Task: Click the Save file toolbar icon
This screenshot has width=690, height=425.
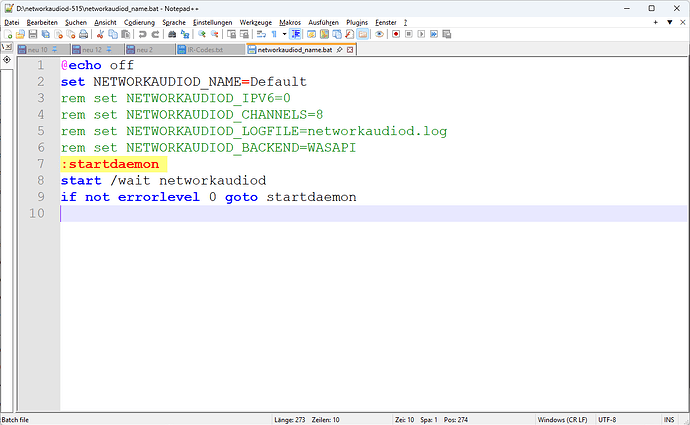Action: coord(33,33)
